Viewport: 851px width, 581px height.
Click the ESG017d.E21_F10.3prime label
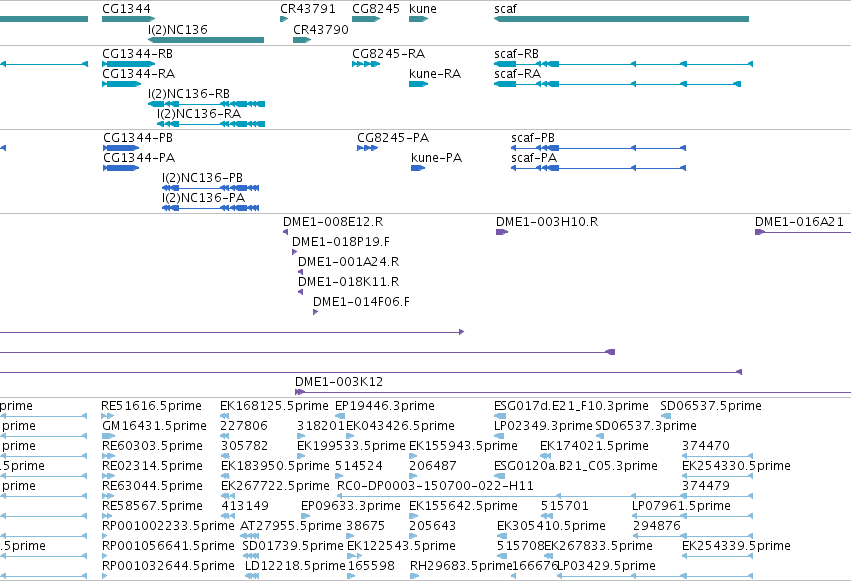tap(571, 406)
